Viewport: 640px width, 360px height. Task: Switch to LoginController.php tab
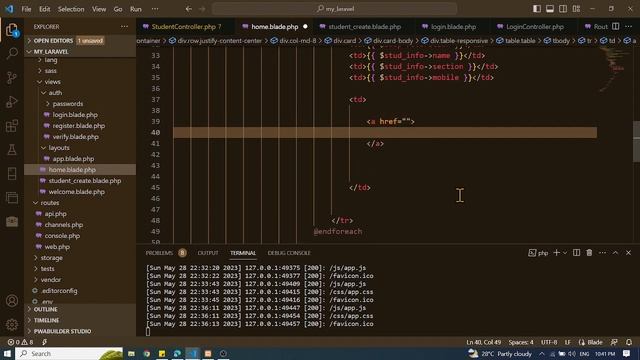click(x=535, y=27)
